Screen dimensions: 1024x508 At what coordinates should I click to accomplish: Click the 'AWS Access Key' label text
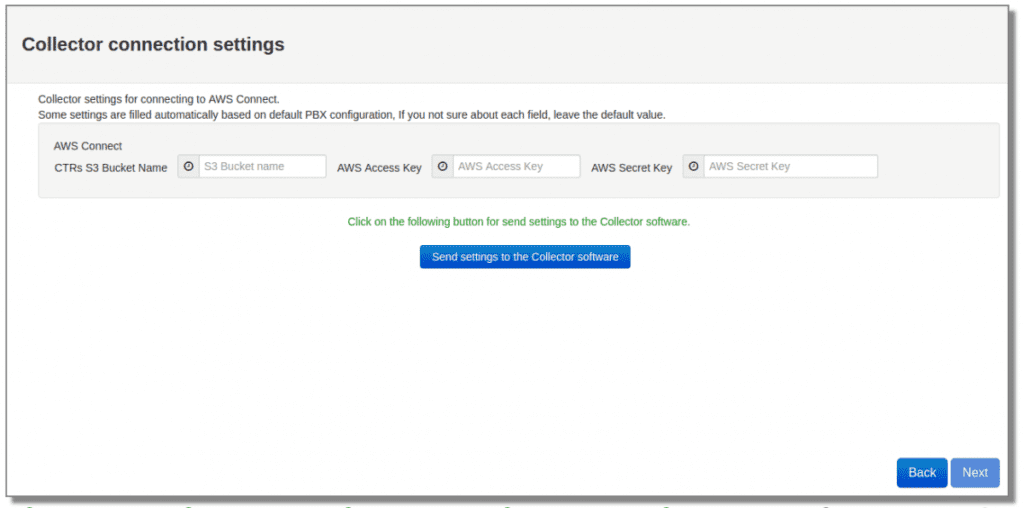(379, 168)
